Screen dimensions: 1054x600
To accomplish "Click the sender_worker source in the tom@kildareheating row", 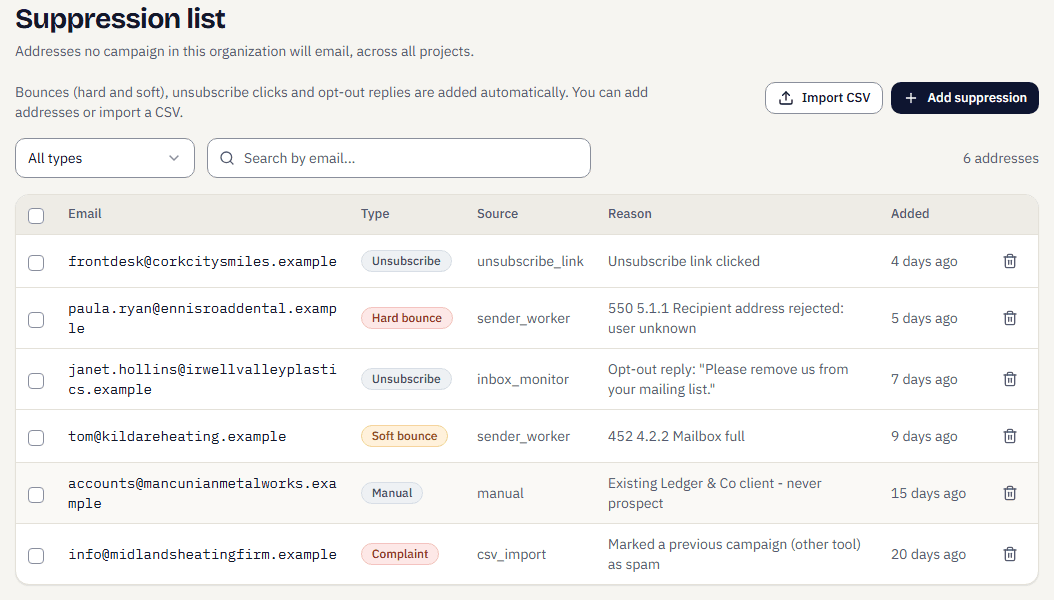I will point(524,437).
